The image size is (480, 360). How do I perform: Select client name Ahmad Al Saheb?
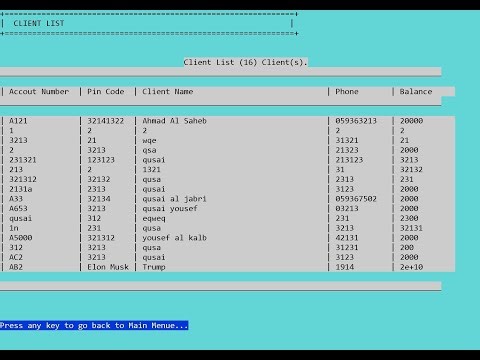[174, 121]
